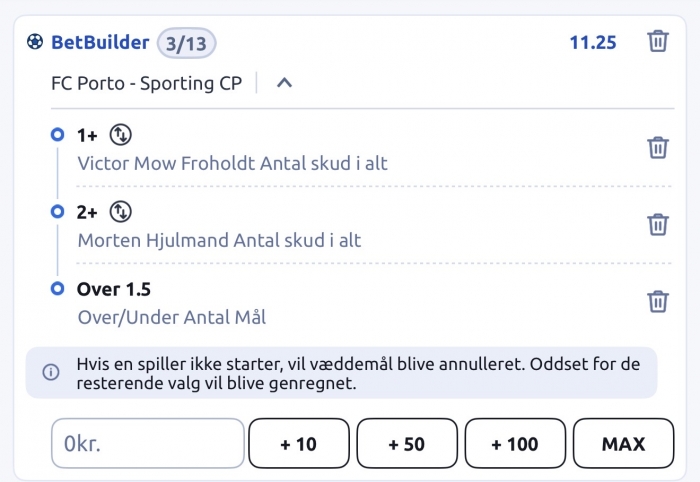Remove the Morten Hjulmand shots selection
Image resolution: width=700 pixels, height=482 pixels.
(657, 224)
